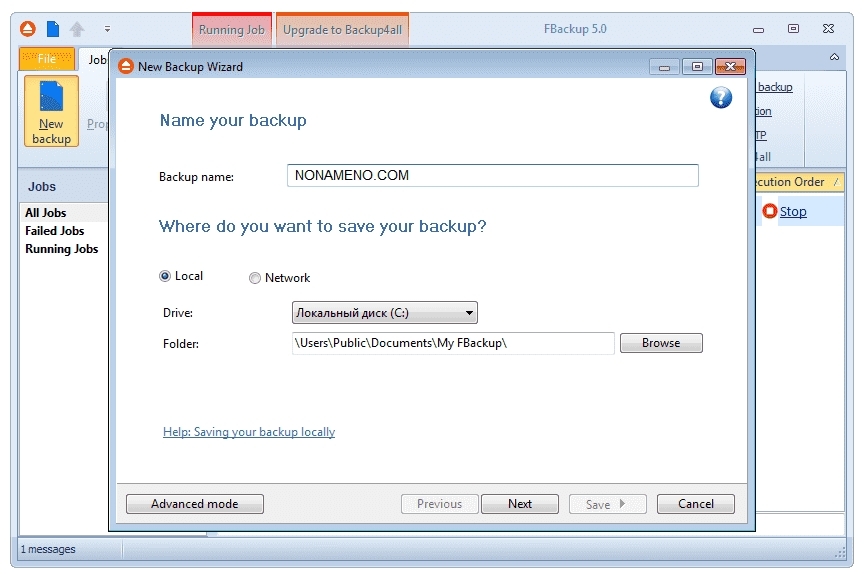Click the Advanced mode button
The image size is (865, 574).
pyautogui.click(x=195, y=504)
